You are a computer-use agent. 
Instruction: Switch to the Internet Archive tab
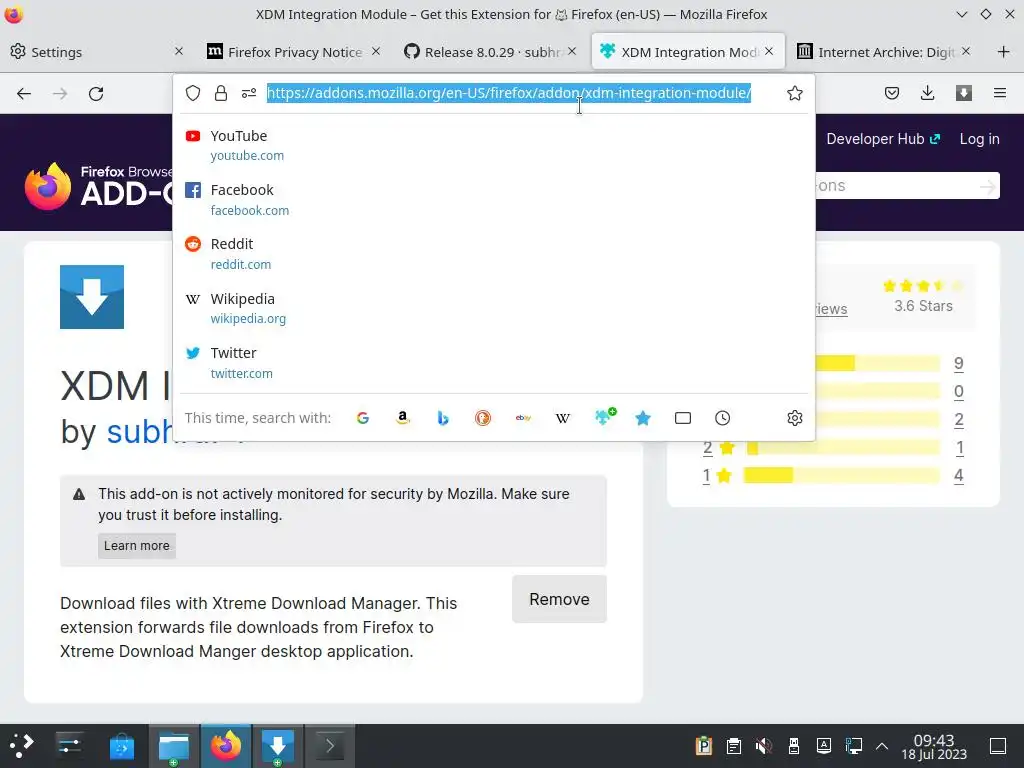[x=885, y=52]
